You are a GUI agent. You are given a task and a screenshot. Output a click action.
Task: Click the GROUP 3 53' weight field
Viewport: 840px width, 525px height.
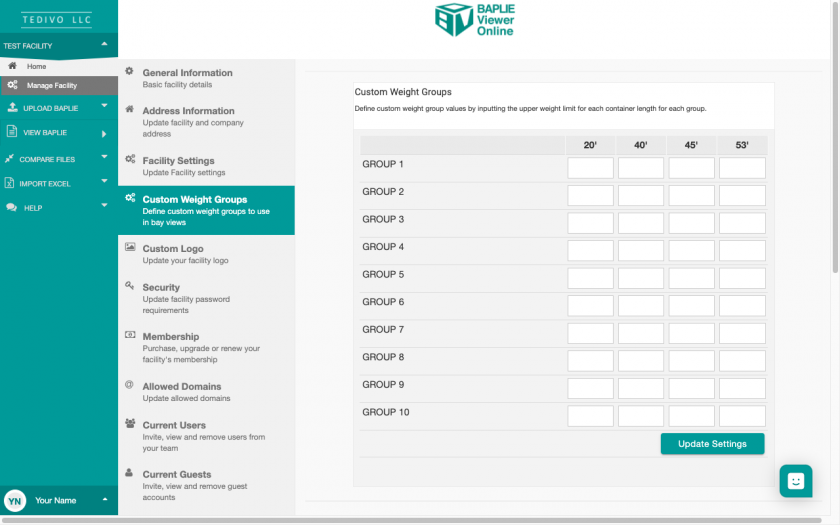tap(742, 223)
